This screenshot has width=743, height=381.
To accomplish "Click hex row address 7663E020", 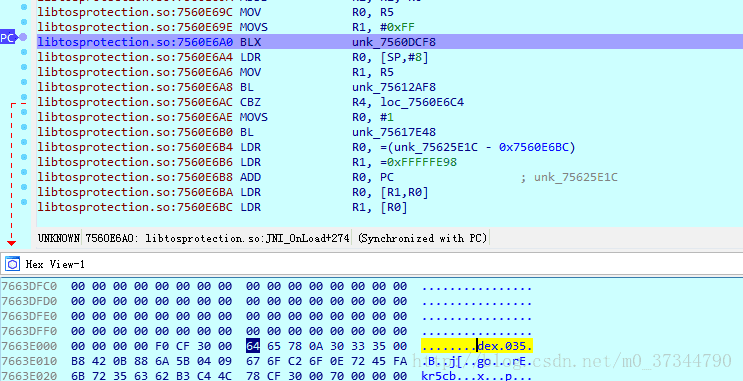I will point(29,376).
